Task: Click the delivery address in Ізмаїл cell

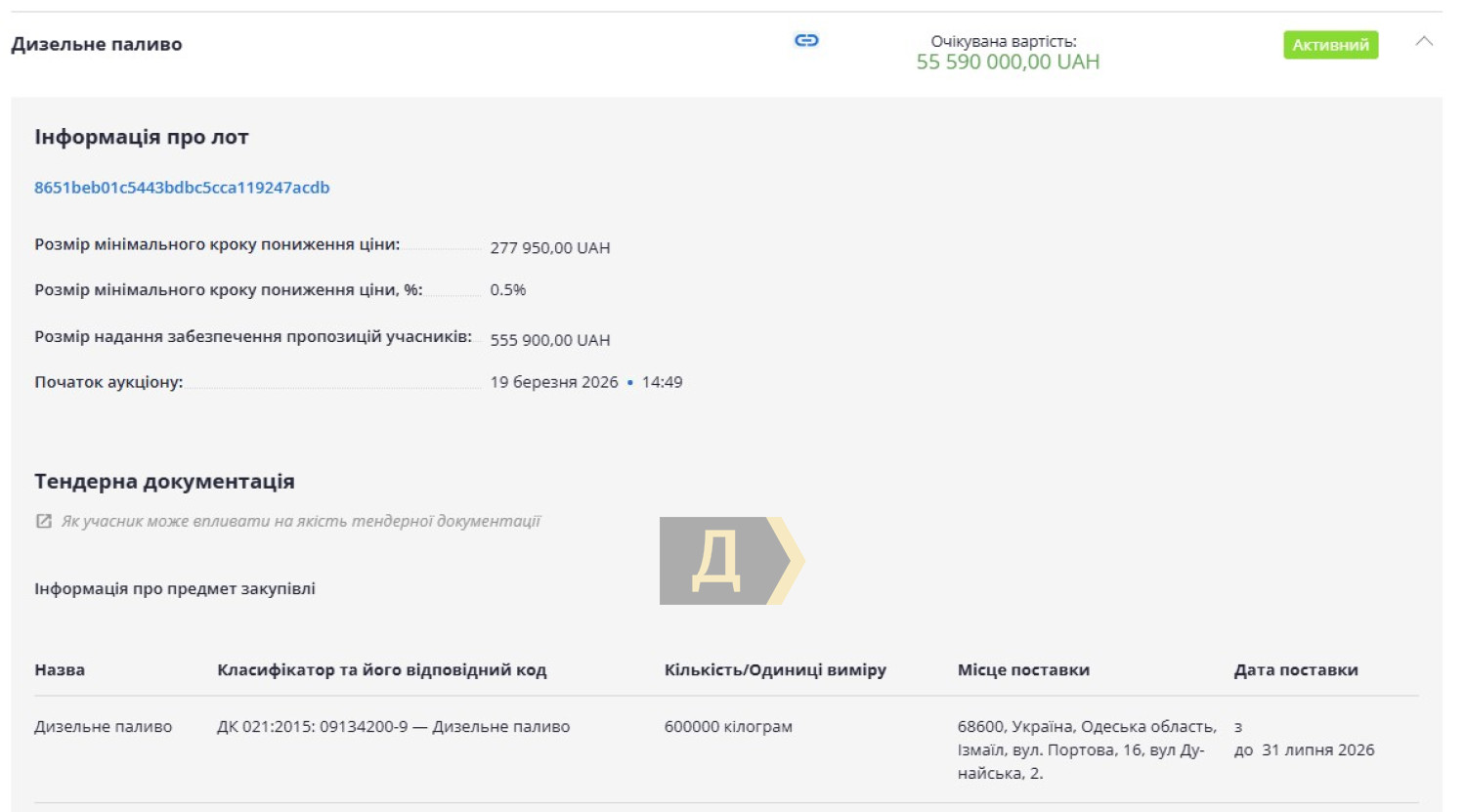Action: 1086,749
